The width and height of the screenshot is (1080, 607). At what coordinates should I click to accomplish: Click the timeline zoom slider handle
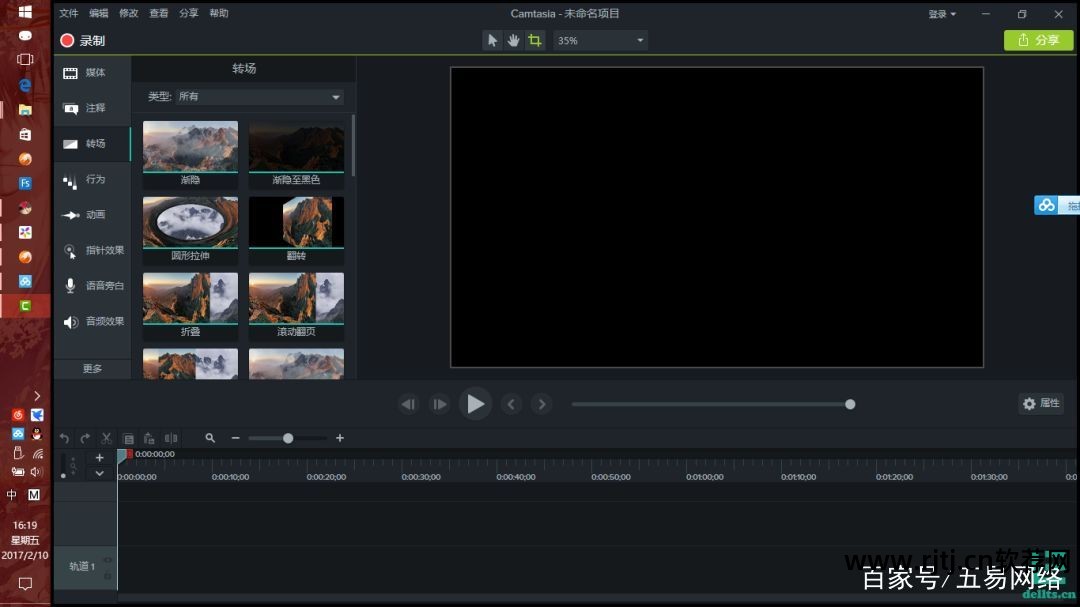coord(288,438)
